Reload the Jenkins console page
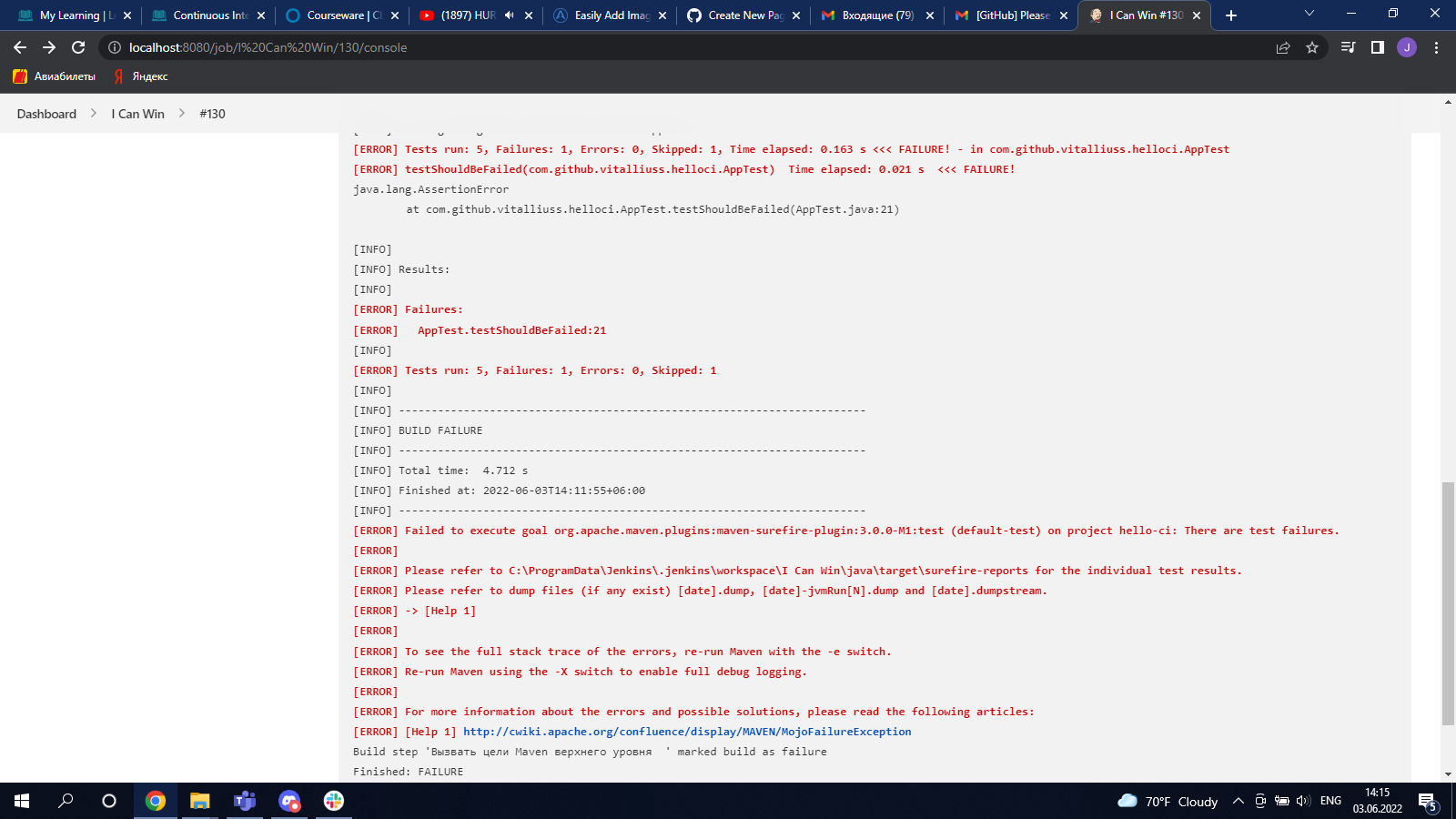Screen dimensions: 1456x819 coord(78,47)
